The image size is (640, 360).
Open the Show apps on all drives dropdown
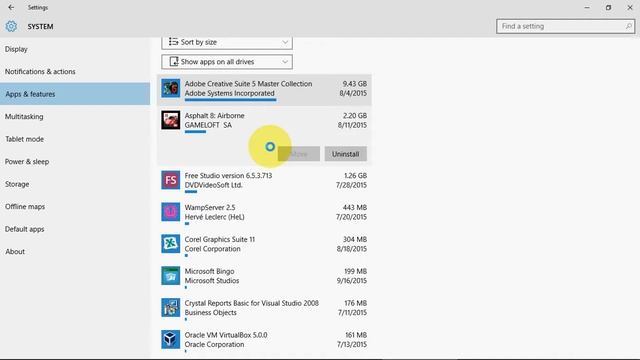coord(227,62)
